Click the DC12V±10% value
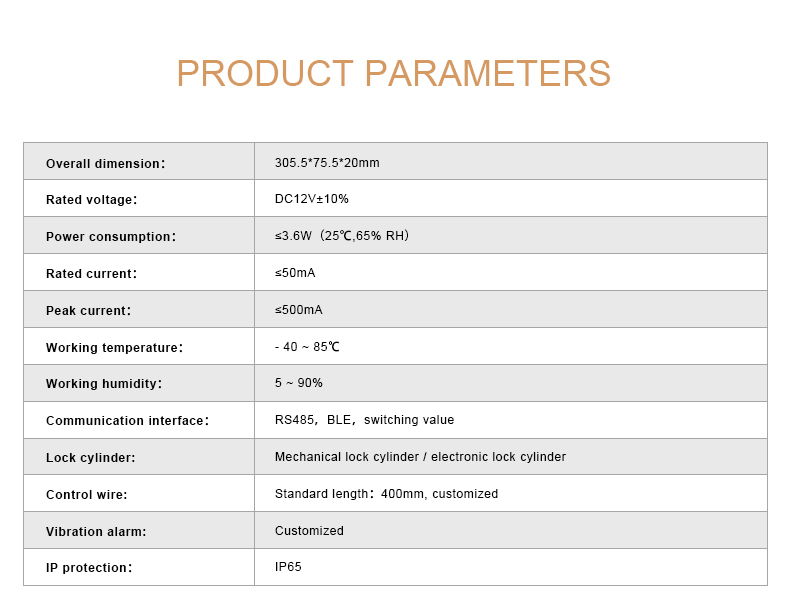Viewport: 790px width, 605px height. (312, 199)
